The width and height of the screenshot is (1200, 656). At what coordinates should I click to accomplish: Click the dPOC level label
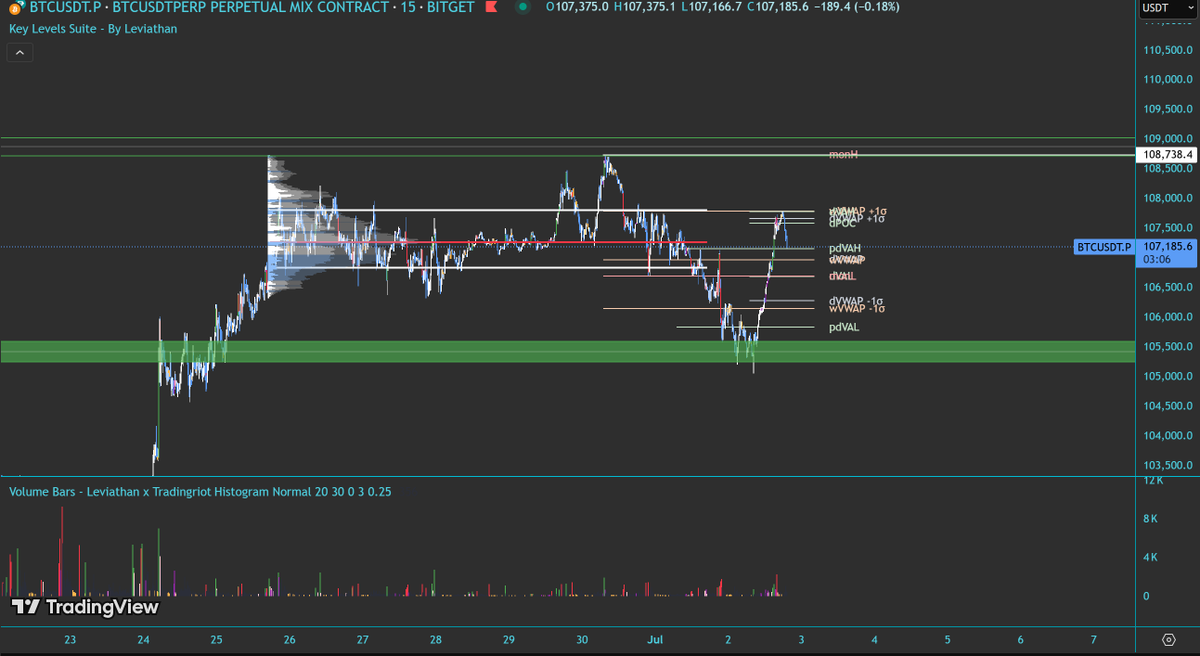point(842,225)
